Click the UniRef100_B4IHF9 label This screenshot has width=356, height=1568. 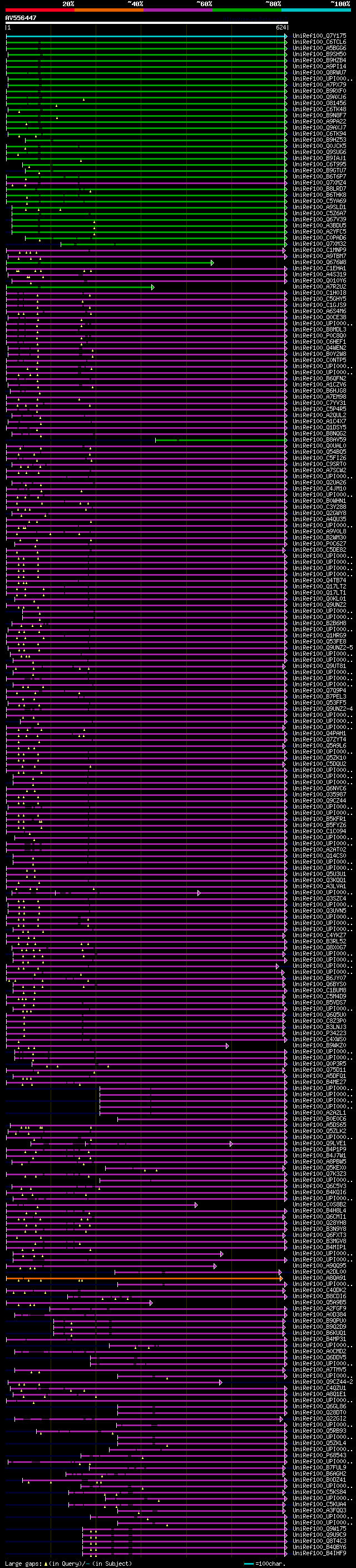[x=319, y=1554]
